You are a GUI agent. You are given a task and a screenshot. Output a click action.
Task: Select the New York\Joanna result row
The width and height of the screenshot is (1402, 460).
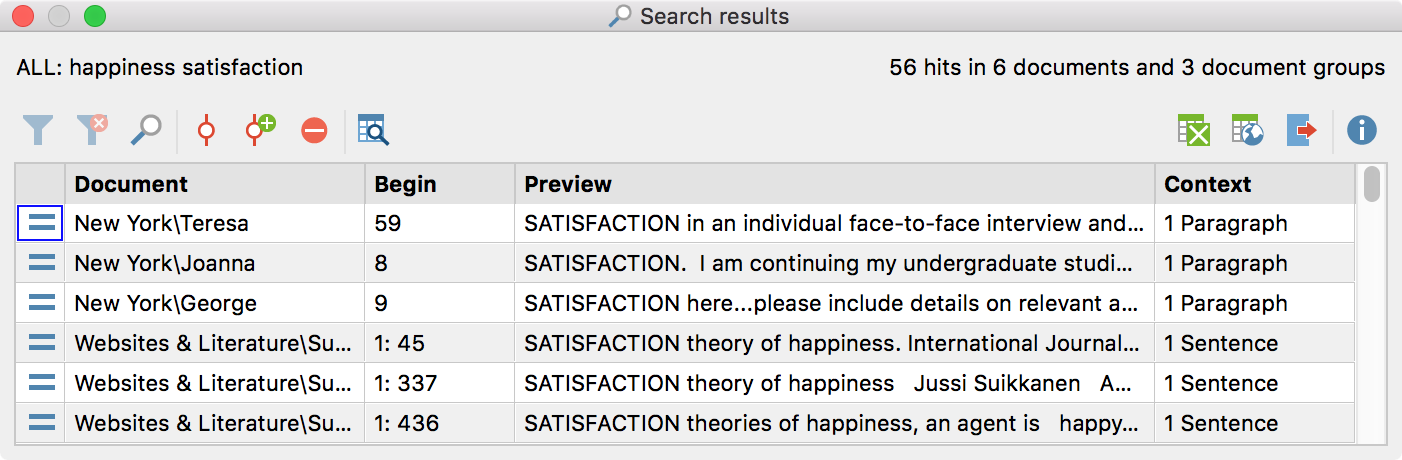click(x=685, y=264)
